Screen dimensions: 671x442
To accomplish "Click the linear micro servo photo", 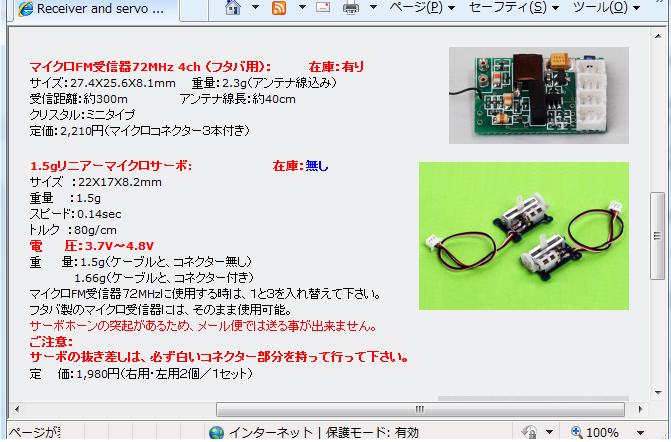I will pos(524,236).
